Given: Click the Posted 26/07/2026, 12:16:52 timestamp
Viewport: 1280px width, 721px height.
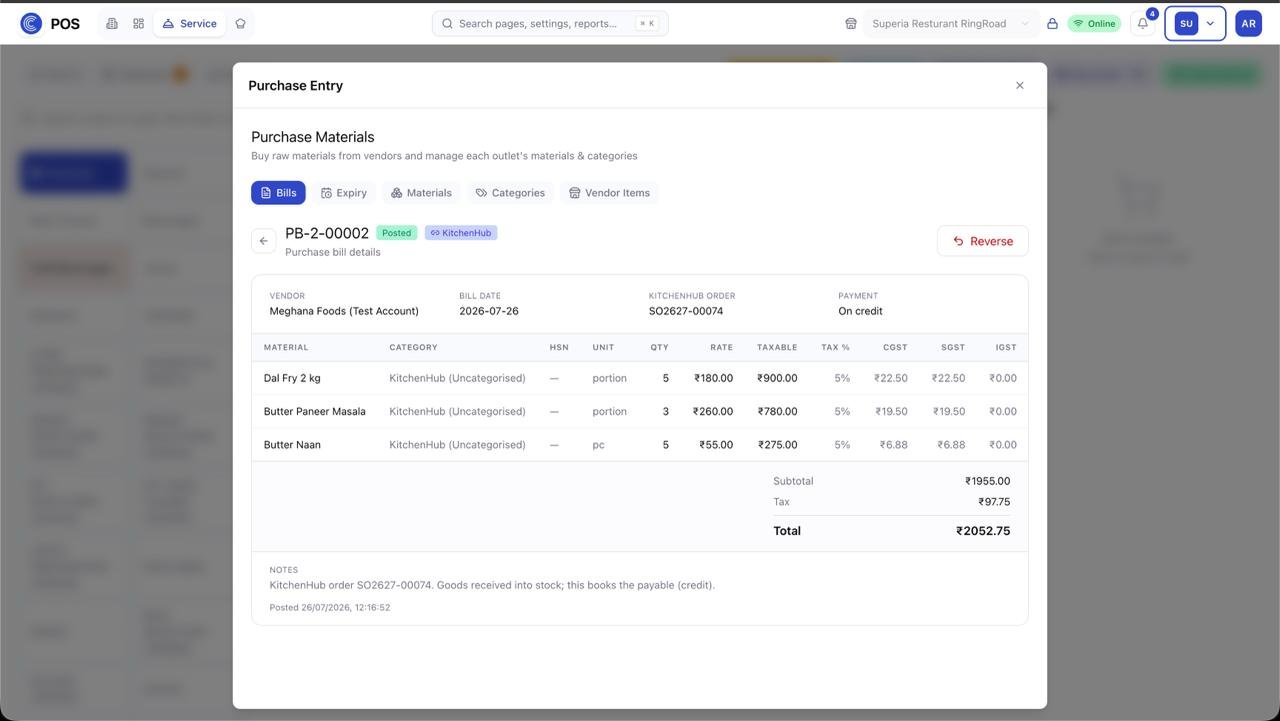Looking at the screenshot, I should coord(330,607).
